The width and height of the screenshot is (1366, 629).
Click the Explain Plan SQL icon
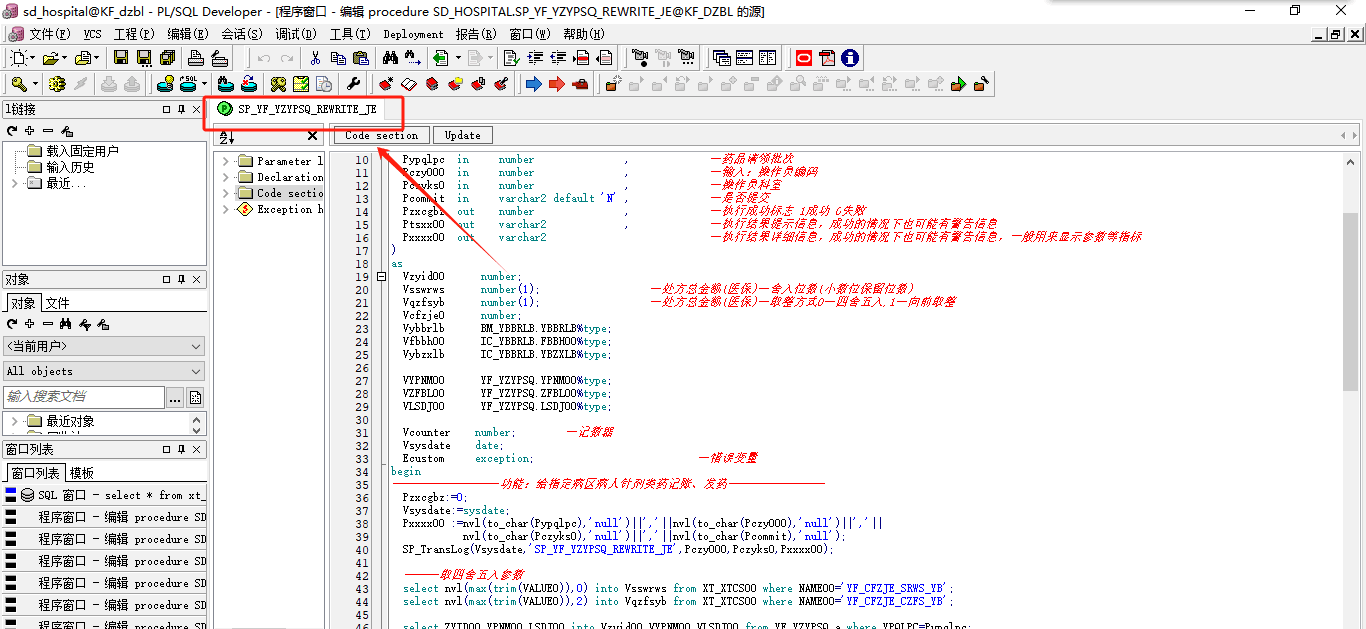(187, 84)
